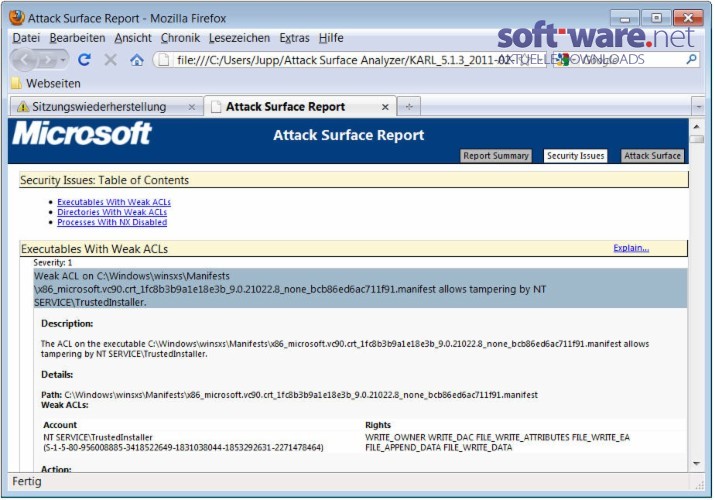Click the Weak ACL on C:\Windows\winsxs heading

tap(360, 289)
